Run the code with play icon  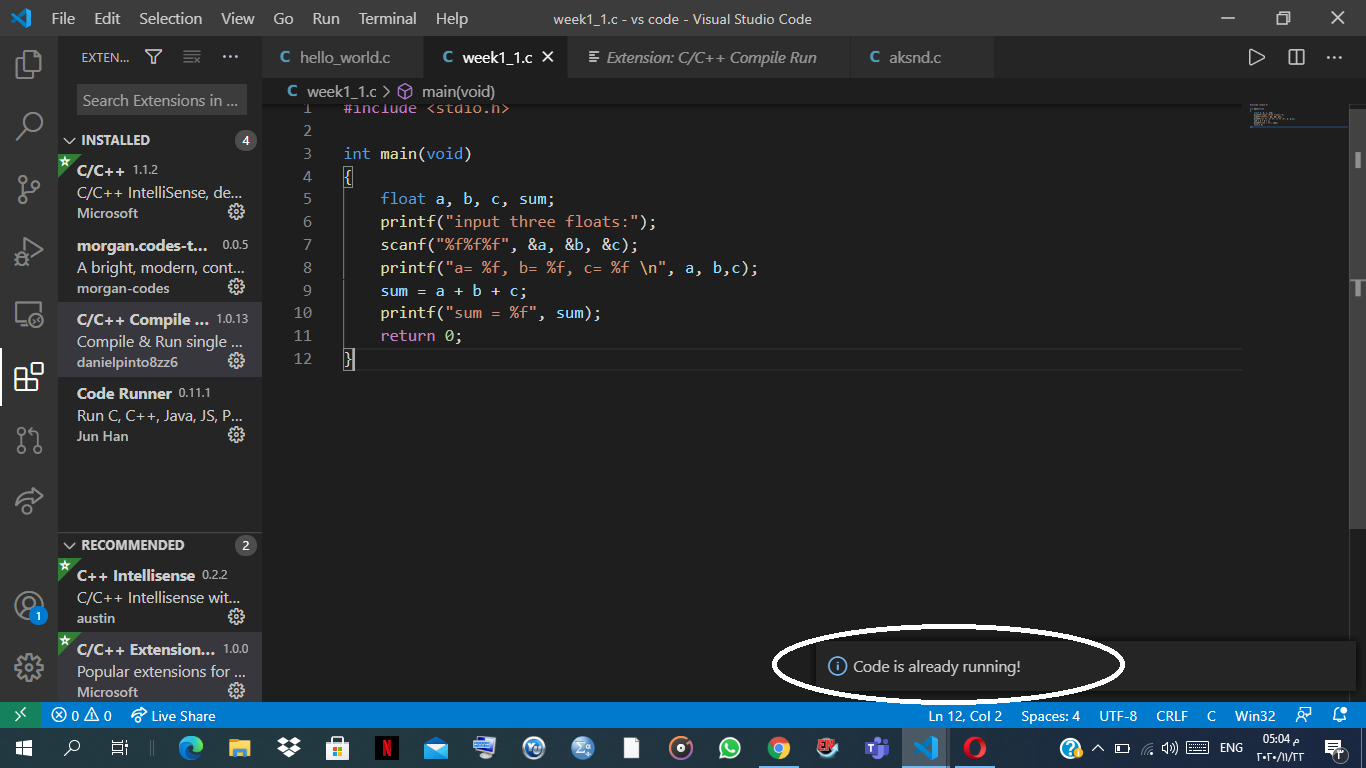(x=1257, y=57)
